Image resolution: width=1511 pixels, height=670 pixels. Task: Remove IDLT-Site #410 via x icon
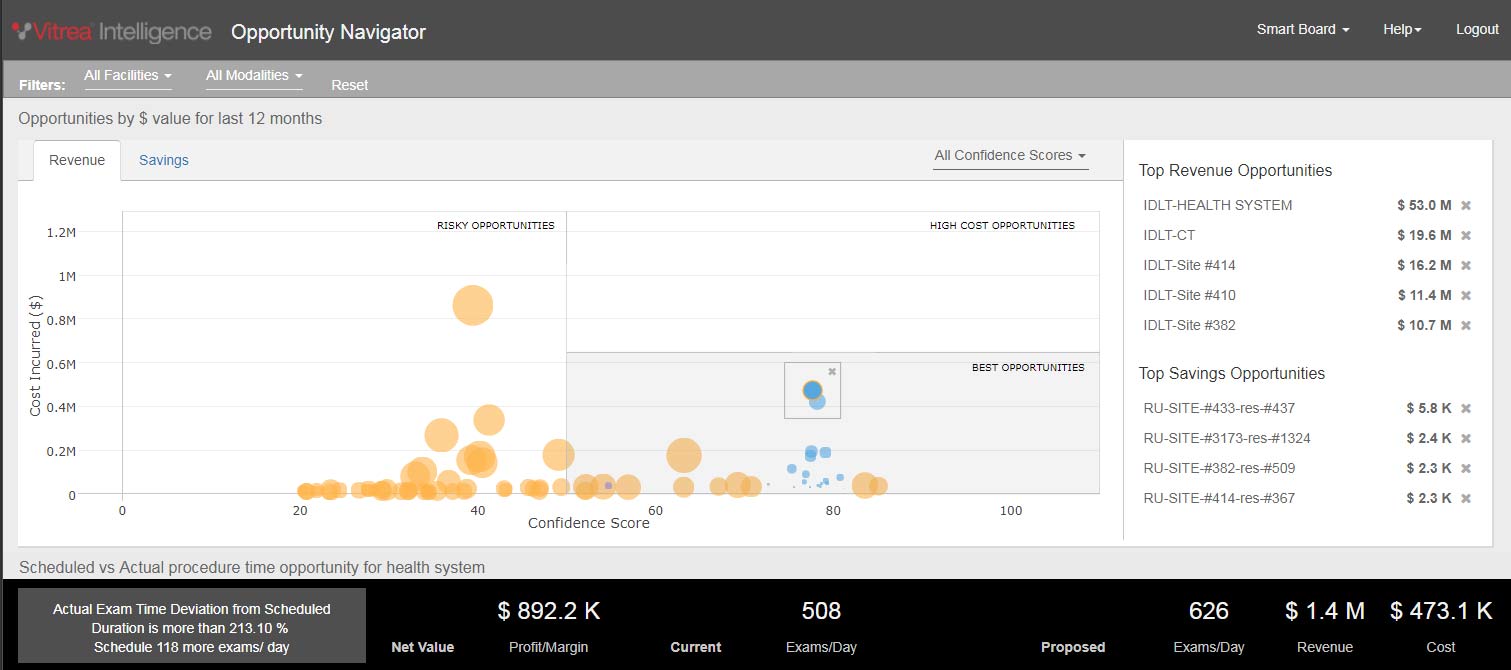pos(1466,296)
